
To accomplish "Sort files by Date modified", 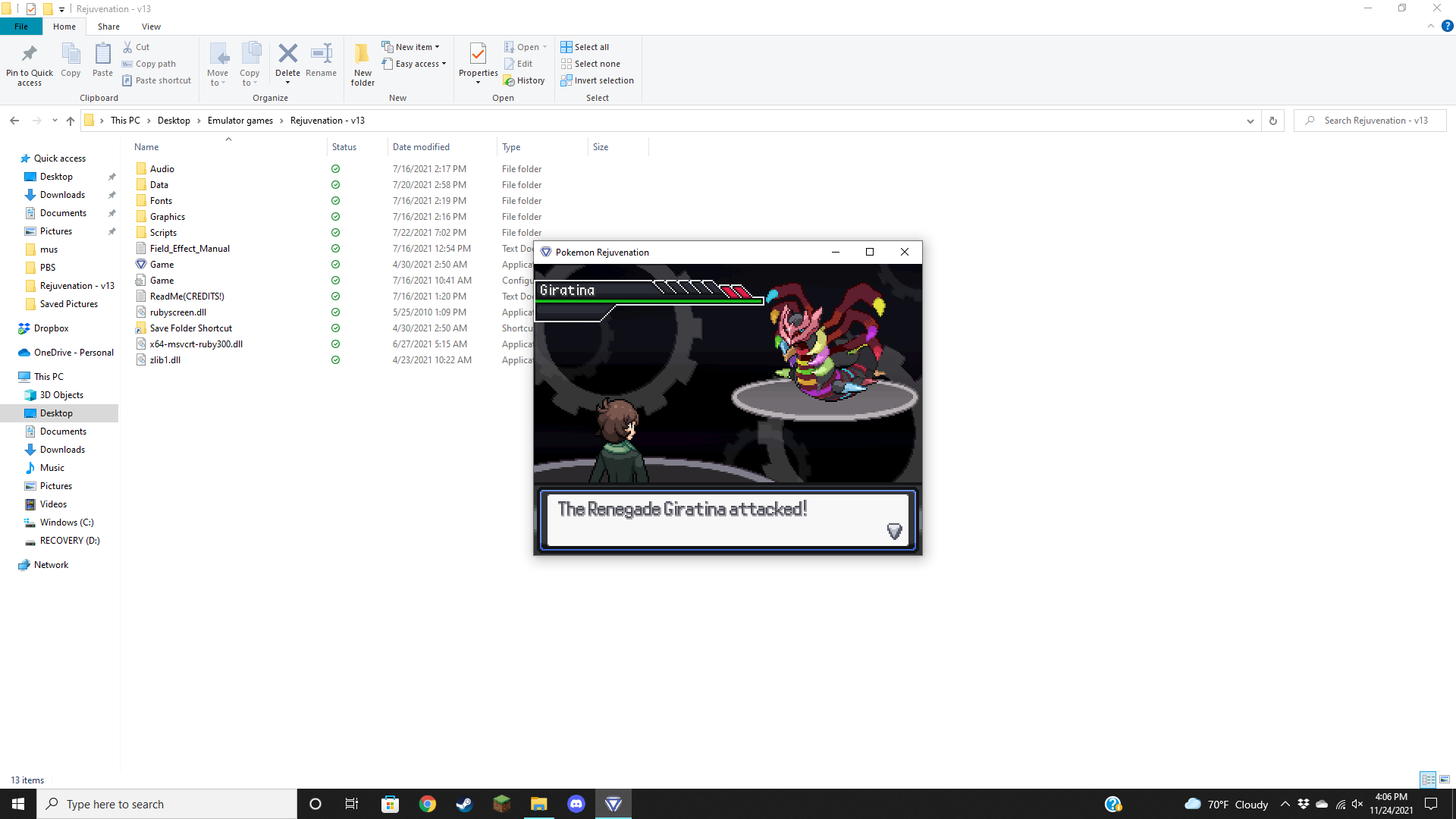I will pos(441,147).
